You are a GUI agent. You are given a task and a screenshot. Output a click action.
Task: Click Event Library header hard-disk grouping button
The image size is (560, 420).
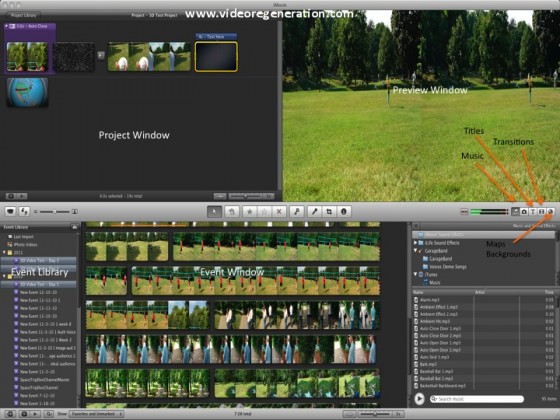pos(74,227)
